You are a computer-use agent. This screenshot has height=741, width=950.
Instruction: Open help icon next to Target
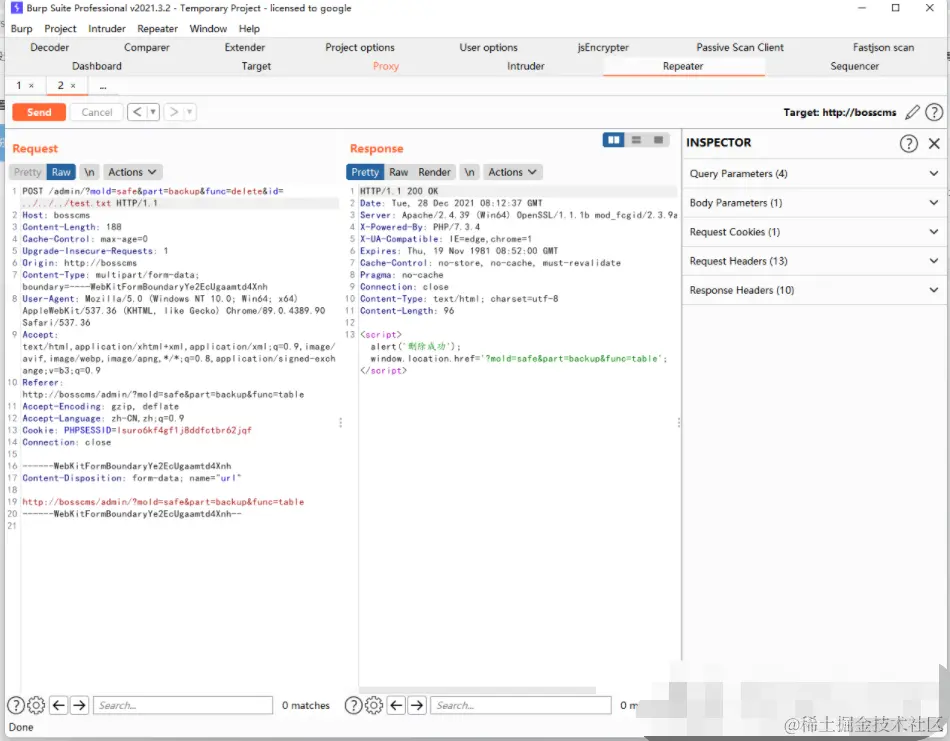click(x=934, y=112)
